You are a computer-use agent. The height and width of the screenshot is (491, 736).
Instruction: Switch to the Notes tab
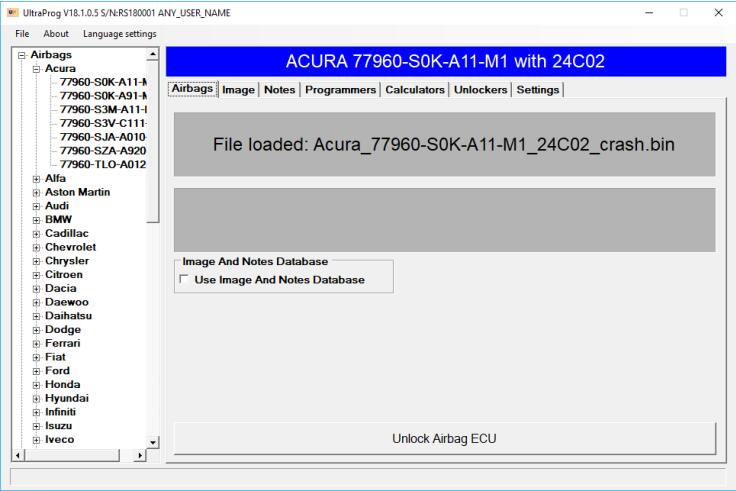click(x=279, y=90)
